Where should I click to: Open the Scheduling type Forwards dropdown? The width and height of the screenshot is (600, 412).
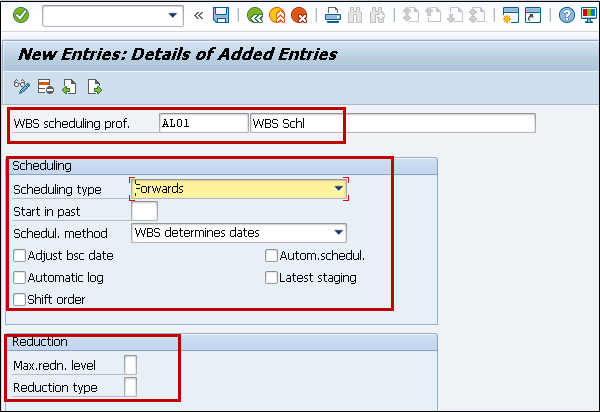click(x=338, y=189)
